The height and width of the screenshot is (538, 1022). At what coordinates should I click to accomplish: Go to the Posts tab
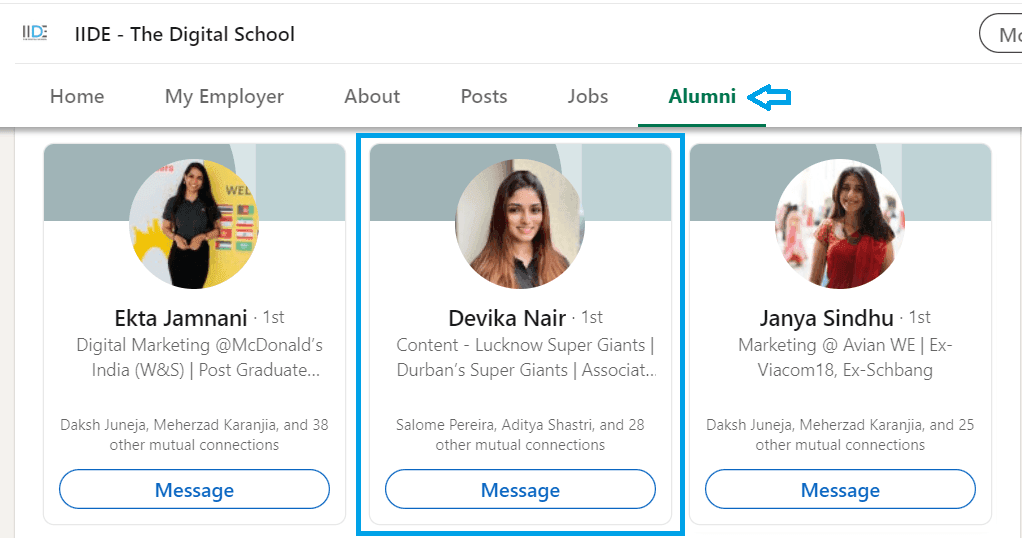coord(484,96)
